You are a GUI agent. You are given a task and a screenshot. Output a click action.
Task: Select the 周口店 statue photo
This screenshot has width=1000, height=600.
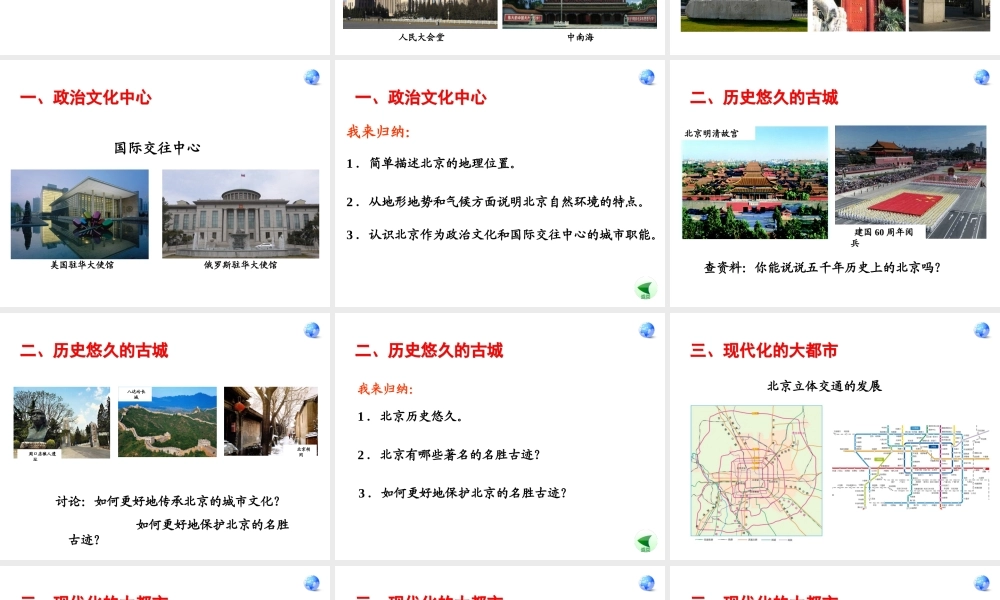[x=62, y=422]
